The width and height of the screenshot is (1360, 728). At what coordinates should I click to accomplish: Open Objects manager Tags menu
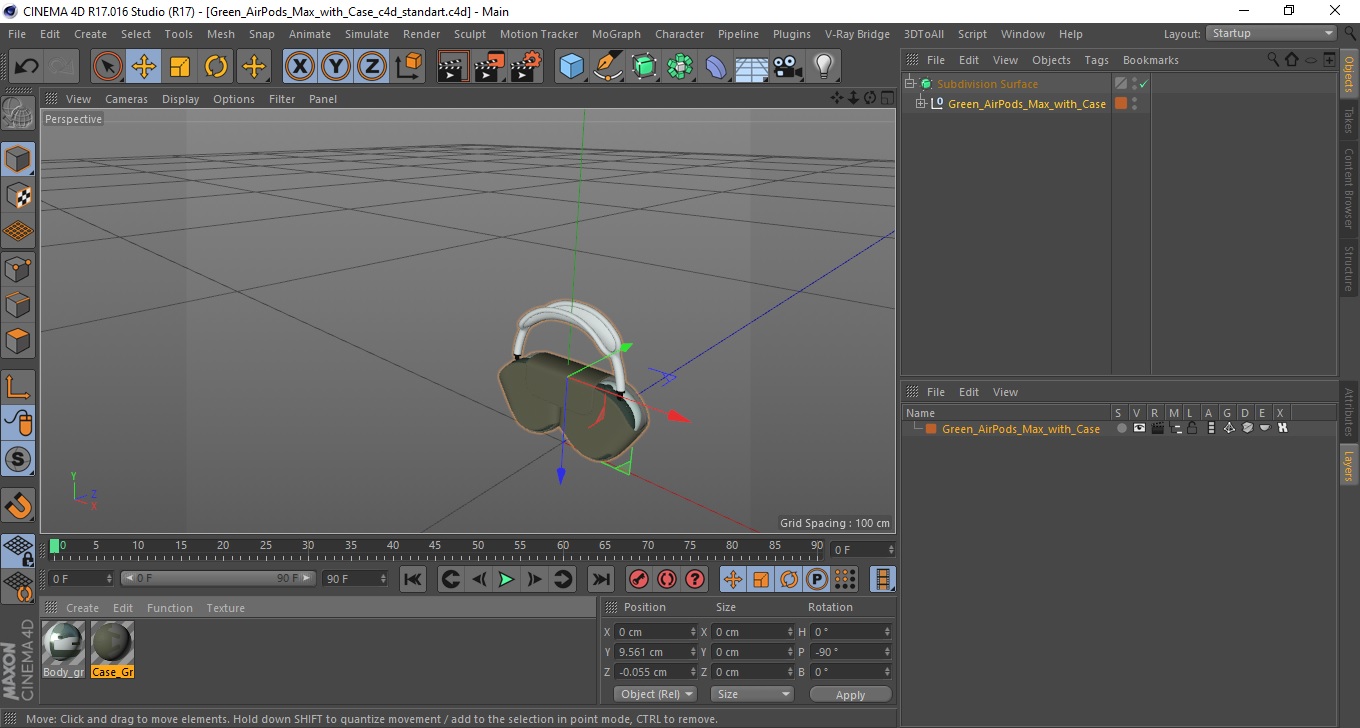pos(1096,60)
